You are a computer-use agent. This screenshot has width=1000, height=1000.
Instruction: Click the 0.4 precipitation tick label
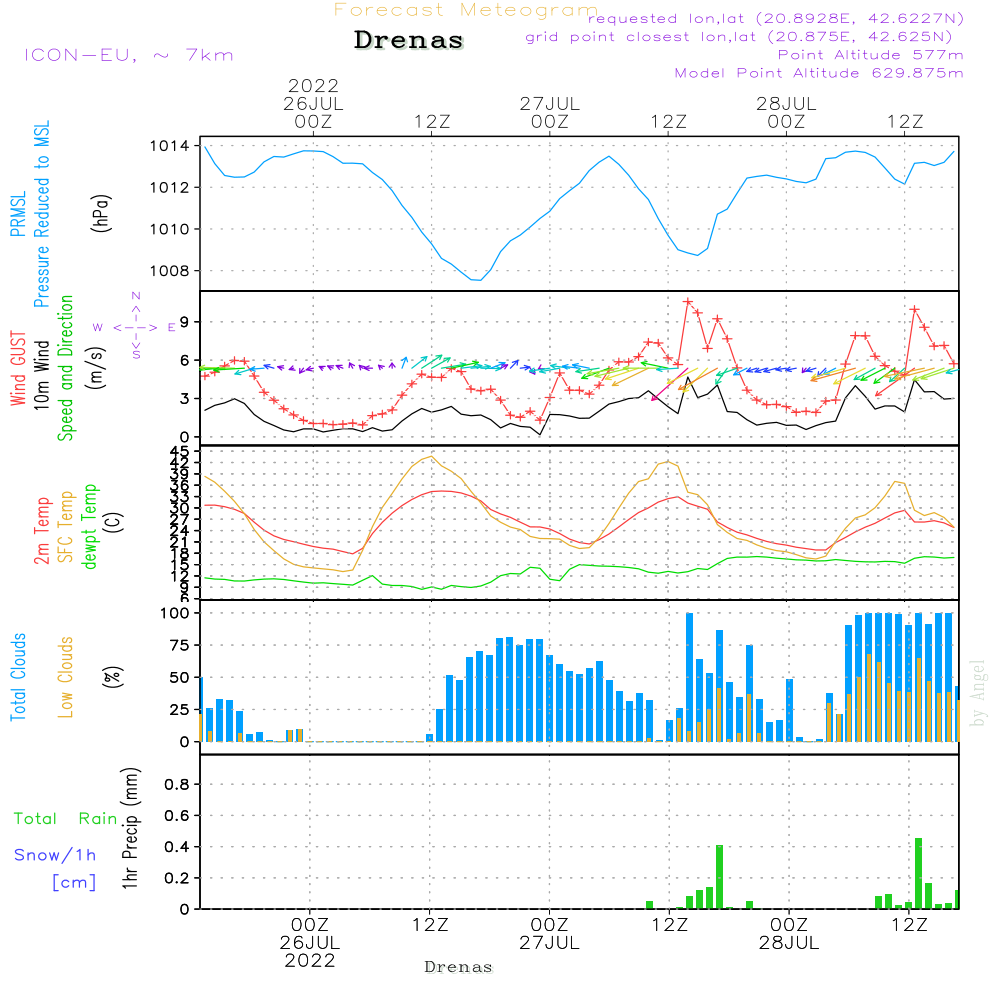(x=177, y=847)
